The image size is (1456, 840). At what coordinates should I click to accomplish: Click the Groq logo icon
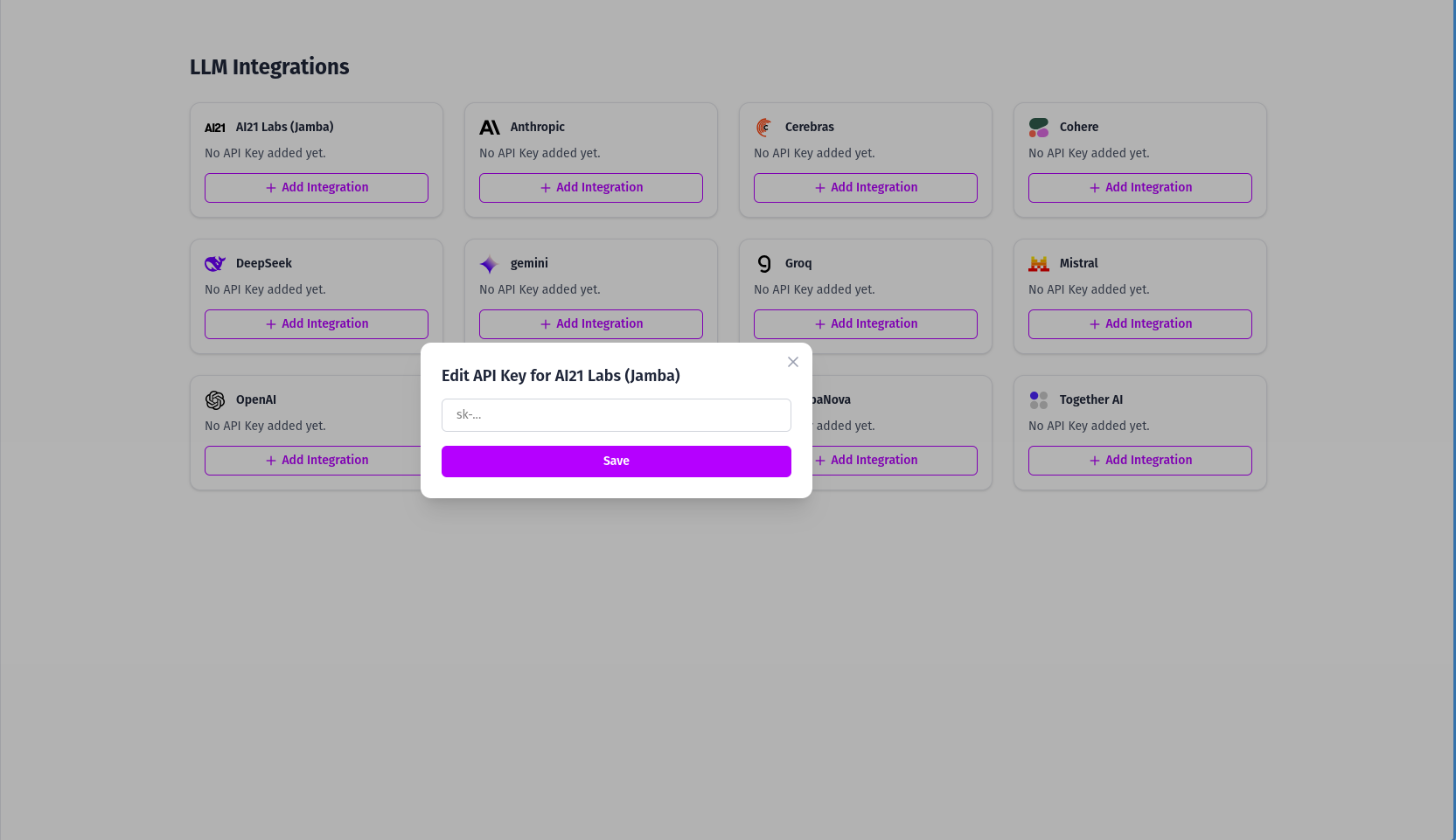coord(764,263)
